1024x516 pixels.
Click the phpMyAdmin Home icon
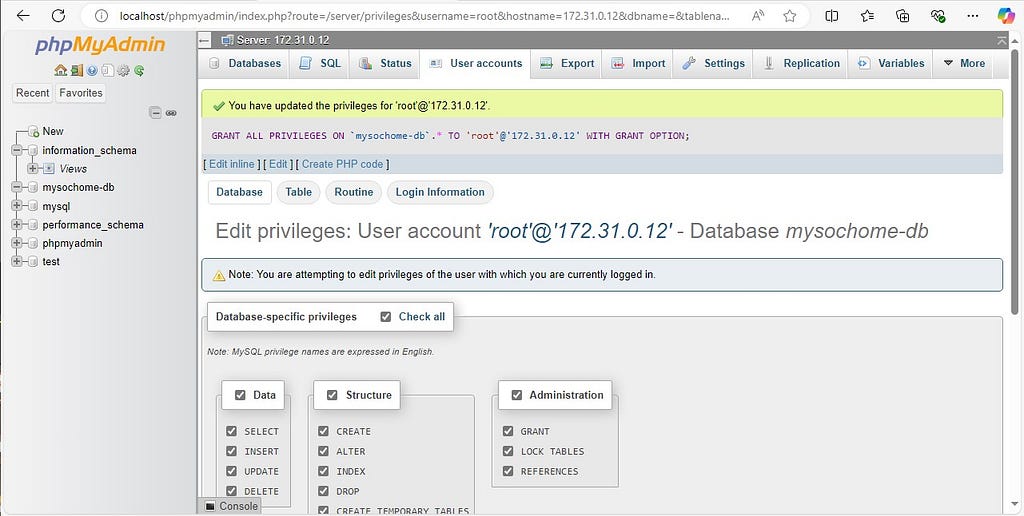[61, 71]
